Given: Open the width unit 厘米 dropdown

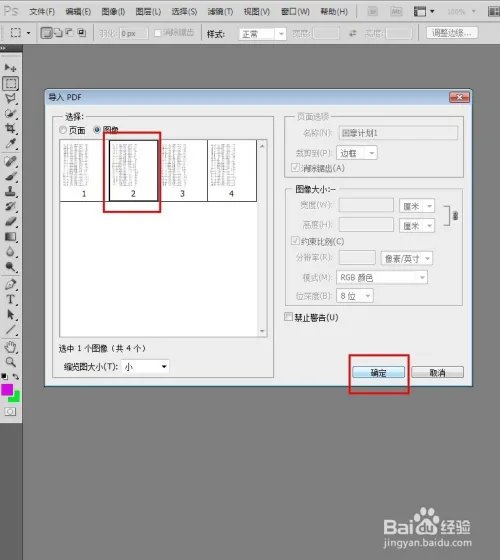Looking at the screenshot, I should (416, 206).
